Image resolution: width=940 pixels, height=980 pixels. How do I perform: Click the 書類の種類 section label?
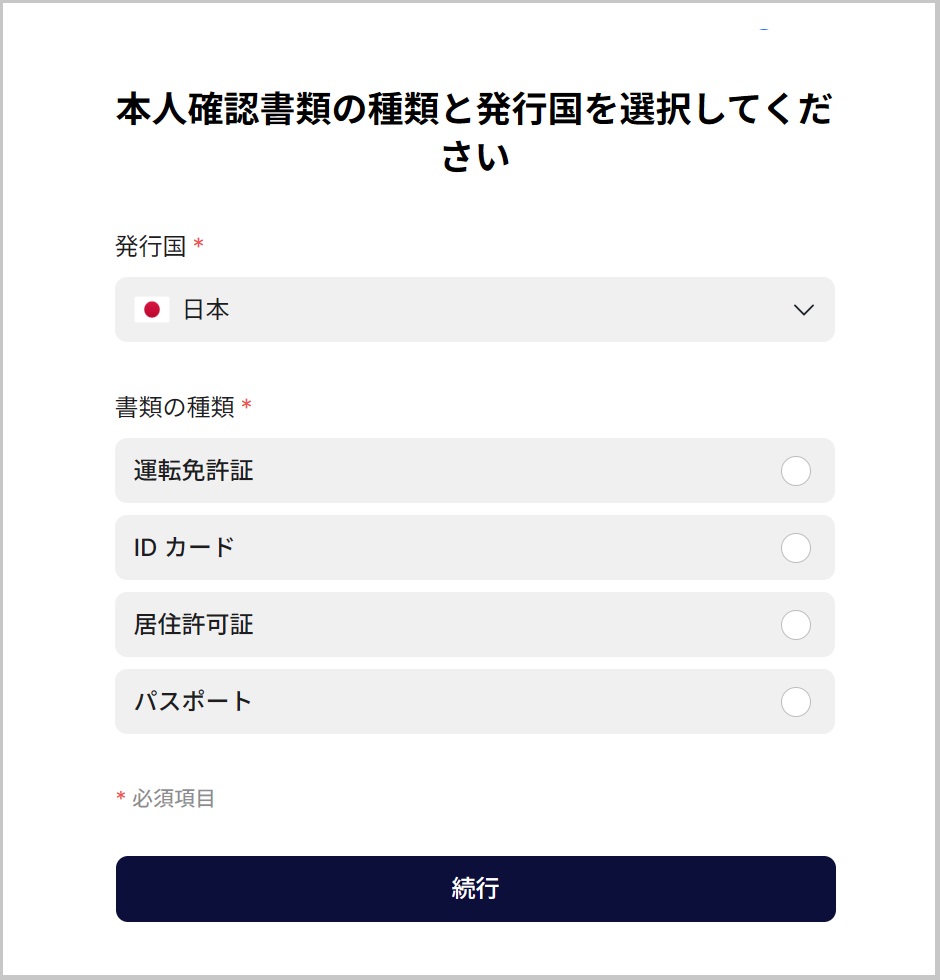click(175, 407)
